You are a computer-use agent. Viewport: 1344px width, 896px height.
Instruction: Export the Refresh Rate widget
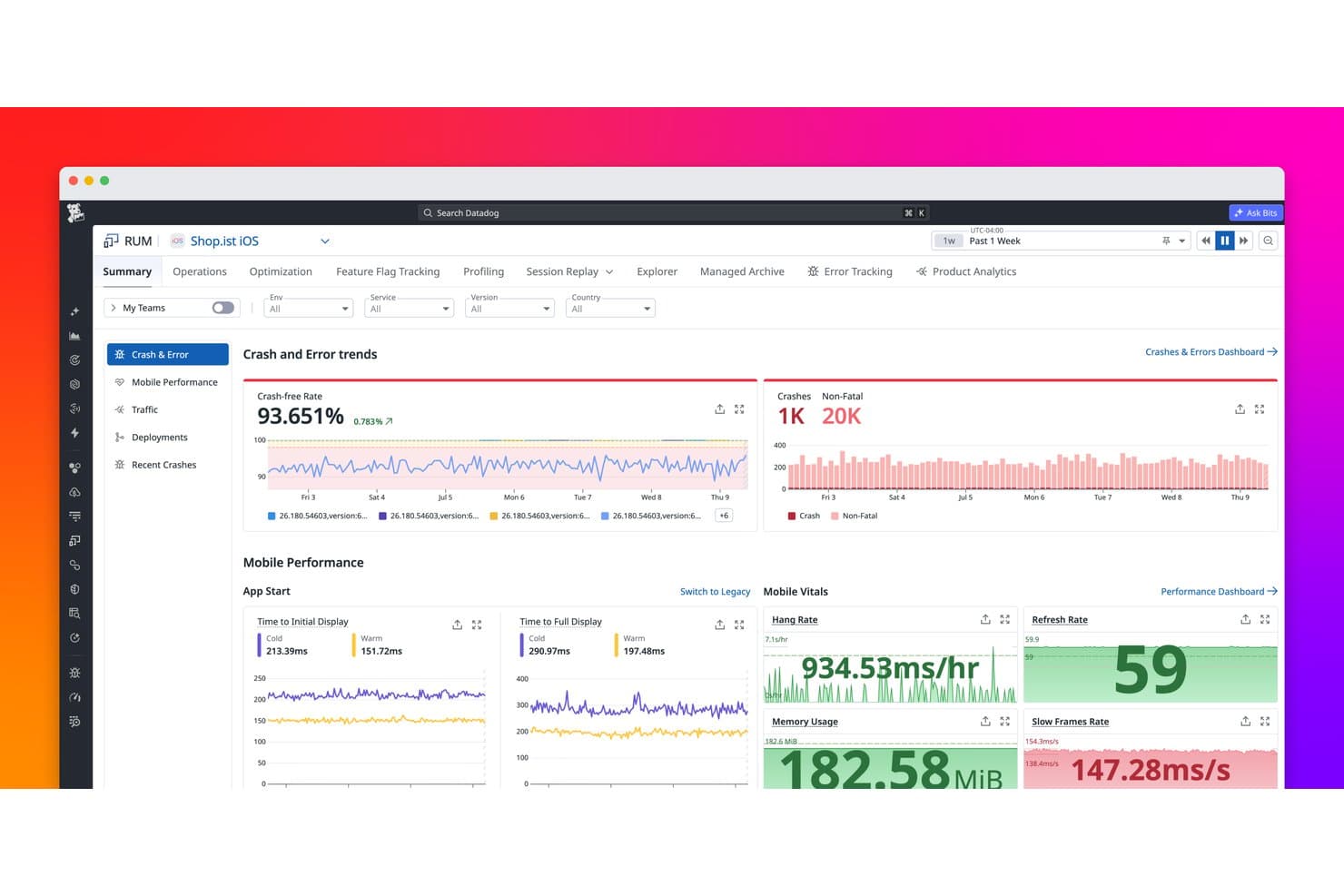(x=1245, y=619)
